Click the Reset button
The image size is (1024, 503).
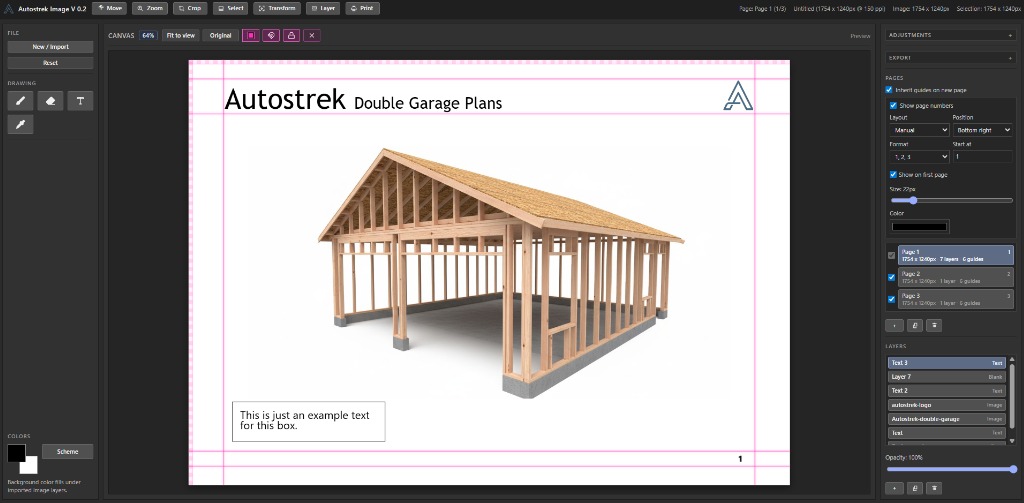tap(50, 63)
